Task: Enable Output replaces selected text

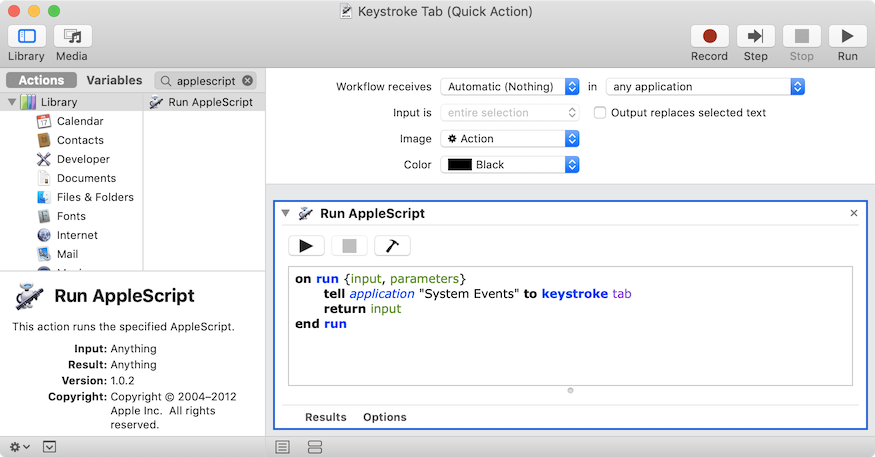Action: pos(600,113)
